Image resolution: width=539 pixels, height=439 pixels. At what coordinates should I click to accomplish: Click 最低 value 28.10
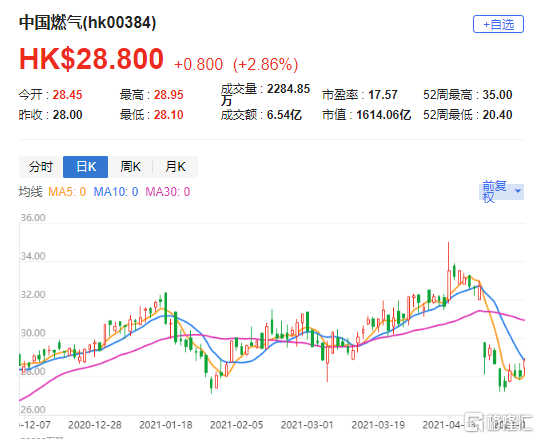(x=168, y=114)
